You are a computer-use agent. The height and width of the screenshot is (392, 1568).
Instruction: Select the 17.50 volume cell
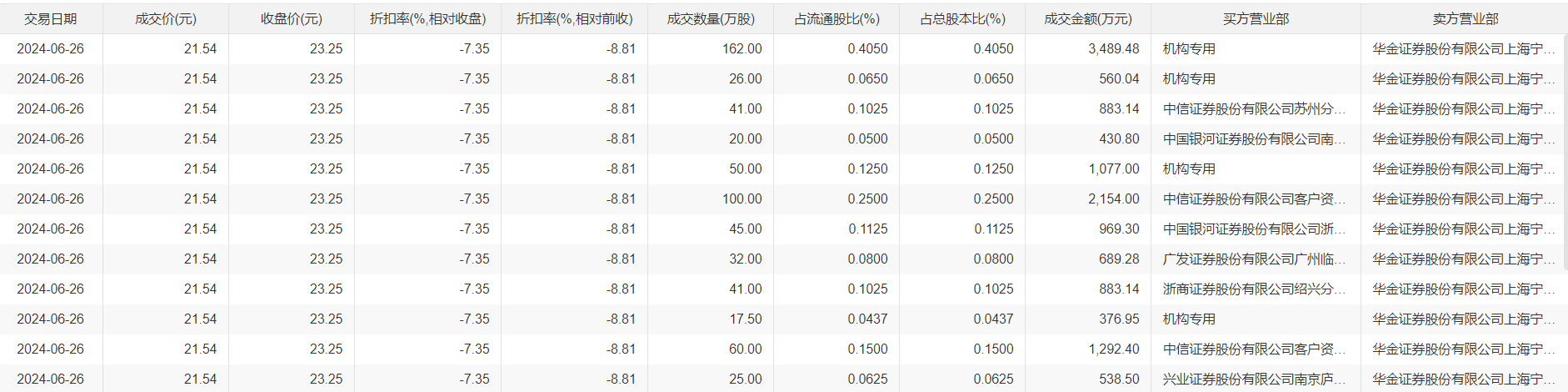pyautogui.click(x=745, y=319)
